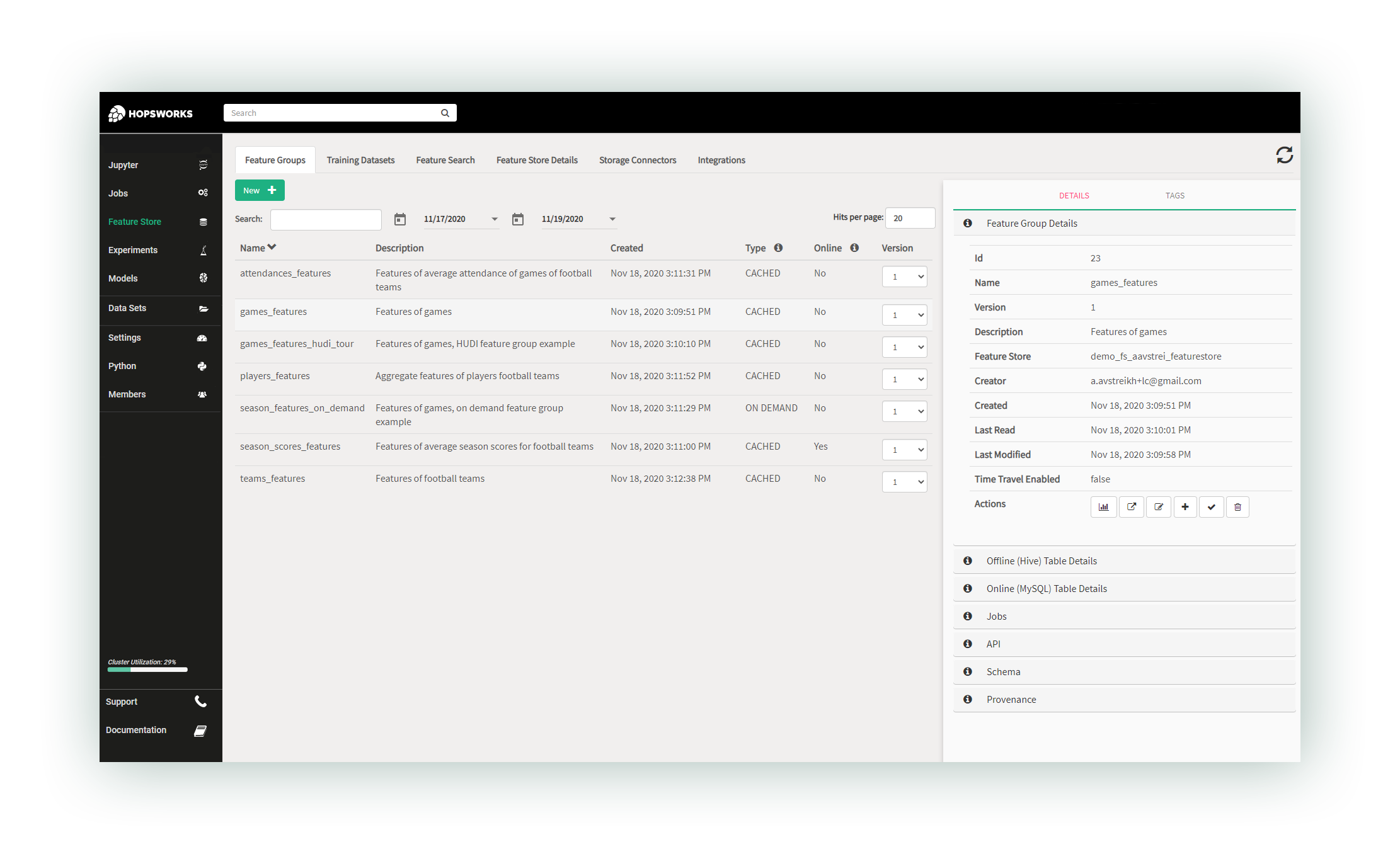
Task: Open the version dropdown for games_features
Action: tap(905, 314)
